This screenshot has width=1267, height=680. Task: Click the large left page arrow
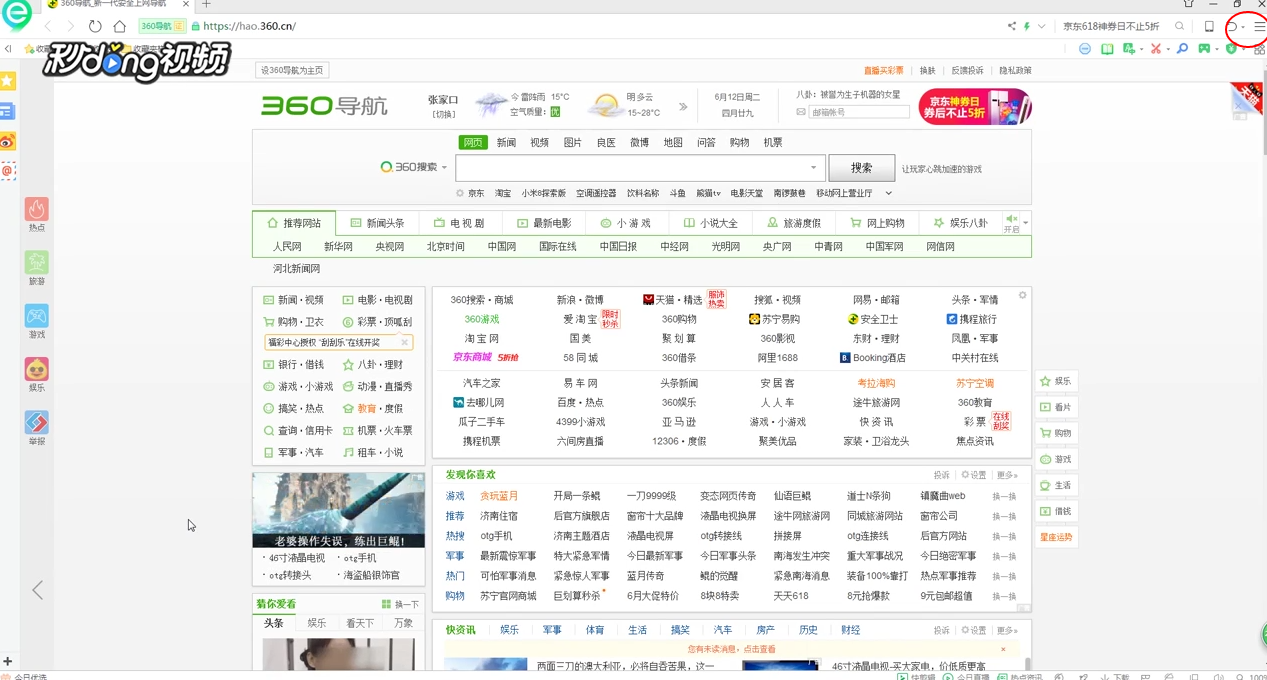click(x=37, y=590)
